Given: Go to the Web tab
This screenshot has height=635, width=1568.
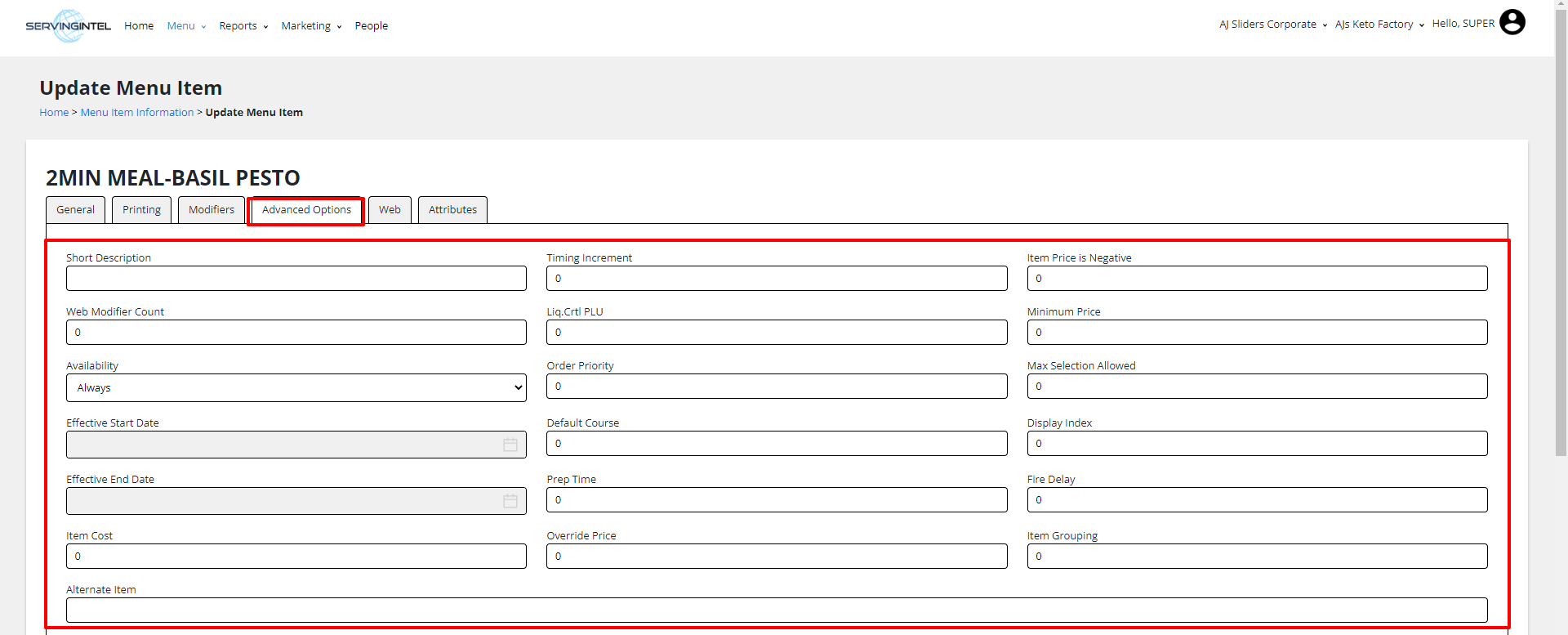Looking at the screenshot, I should (x=390, y=210).
